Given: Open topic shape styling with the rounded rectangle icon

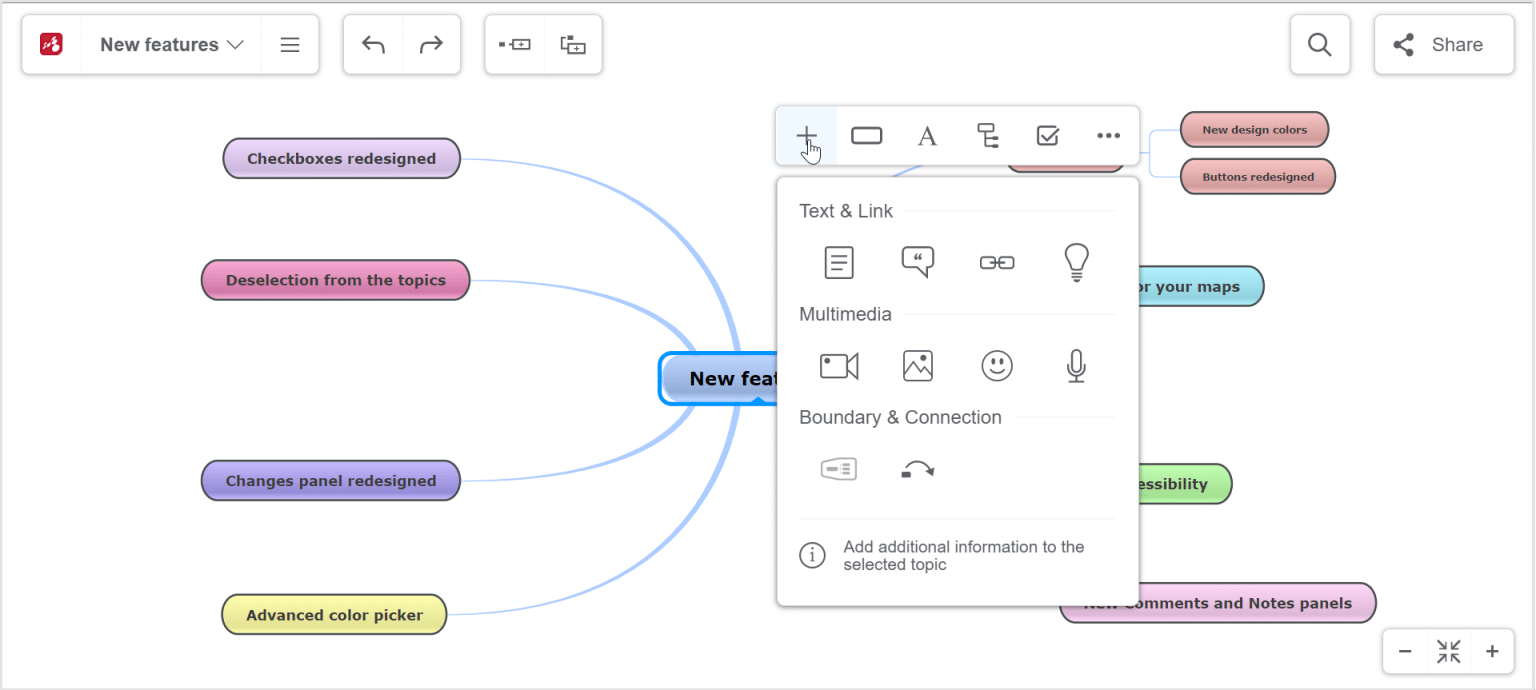Looking at the screenshot, I should (x=866, y=135).
